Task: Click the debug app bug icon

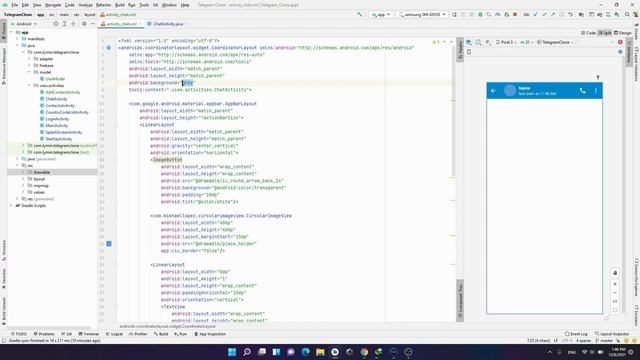Action: point(480,14)
